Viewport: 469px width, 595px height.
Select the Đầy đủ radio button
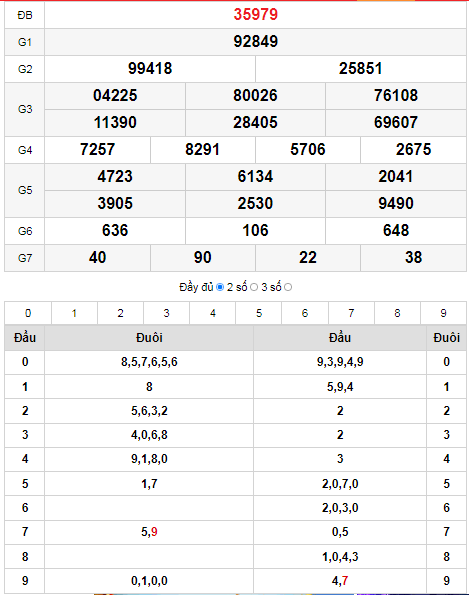tap(220, 287)
